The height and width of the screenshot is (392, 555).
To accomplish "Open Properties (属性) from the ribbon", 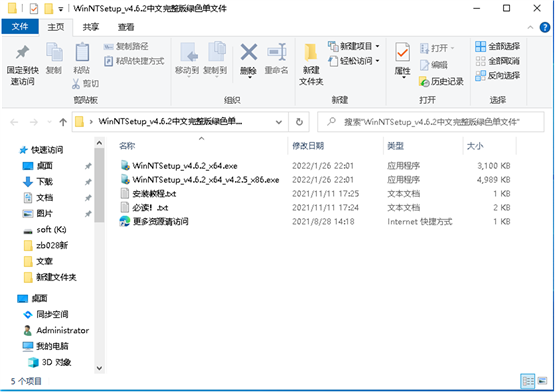I will (x=402, y=60).
